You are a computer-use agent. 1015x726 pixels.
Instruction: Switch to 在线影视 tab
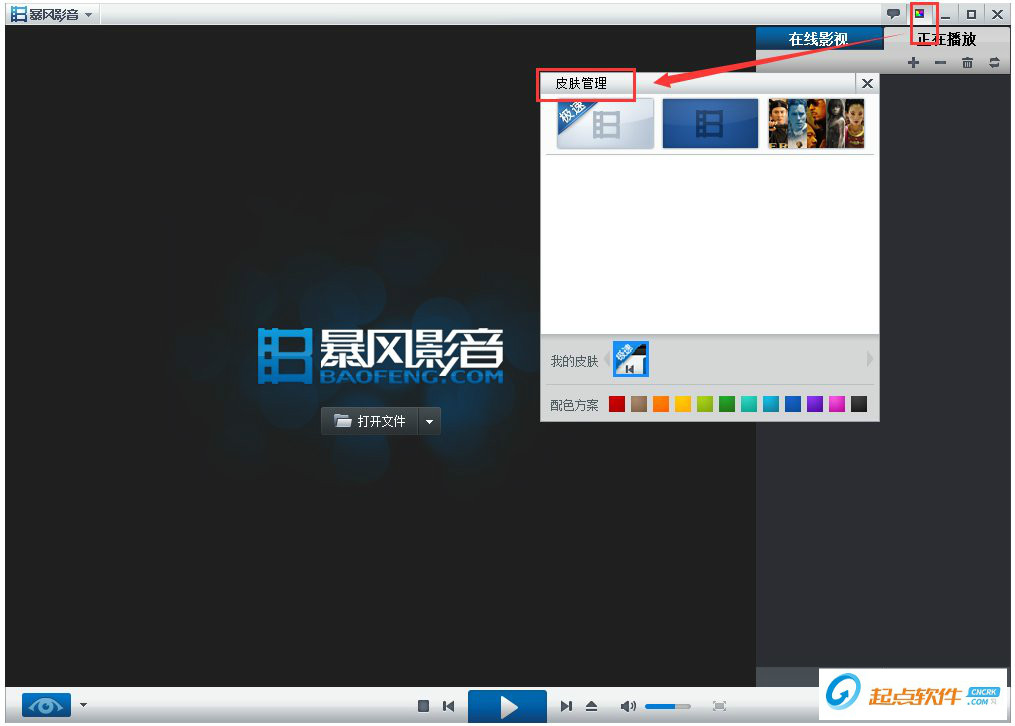pos(819,39)
